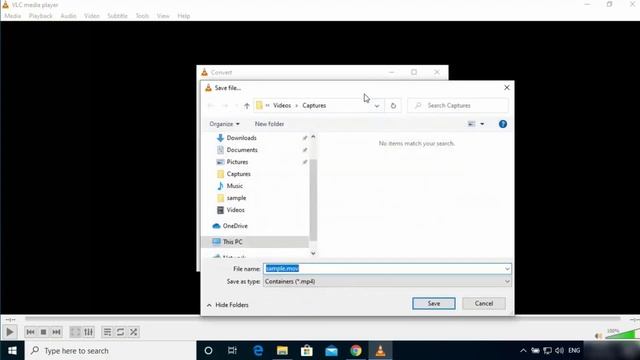640x360 pixels.
Task: Click Save in the Save file dialog
Action: [433, 303]
